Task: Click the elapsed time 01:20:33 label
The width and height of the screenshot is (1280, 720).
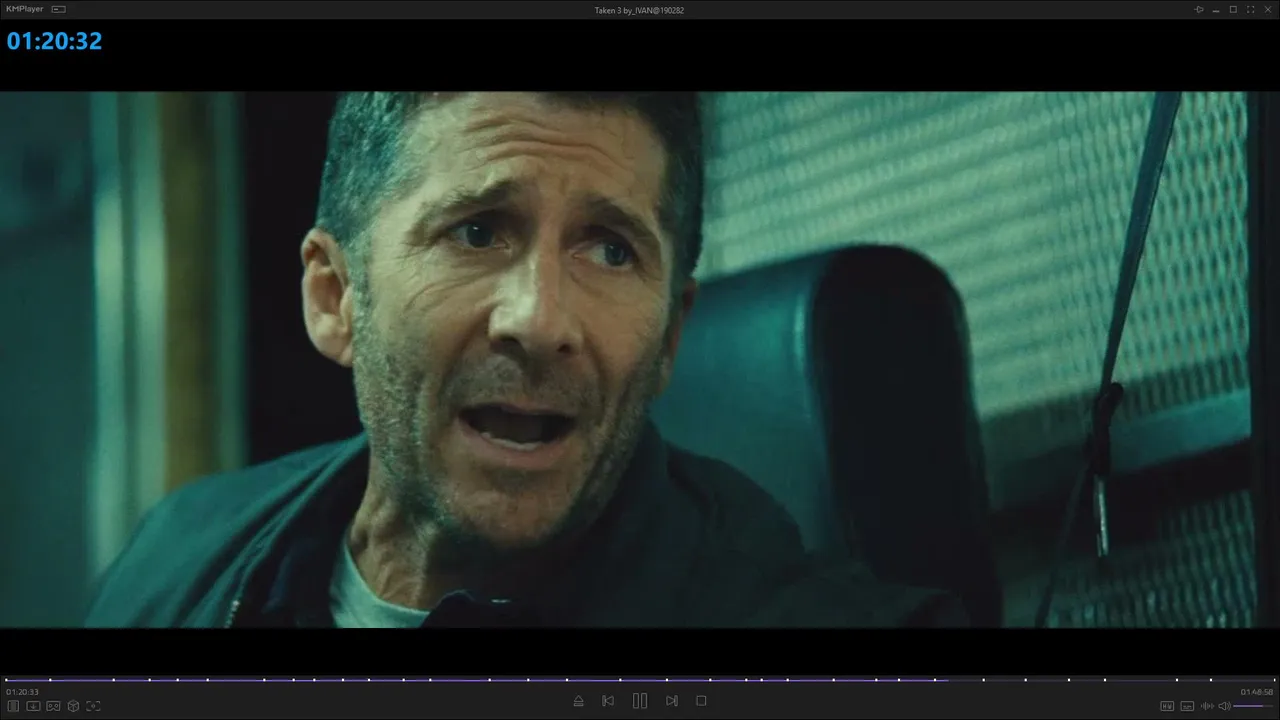Action: click(22, 692)
